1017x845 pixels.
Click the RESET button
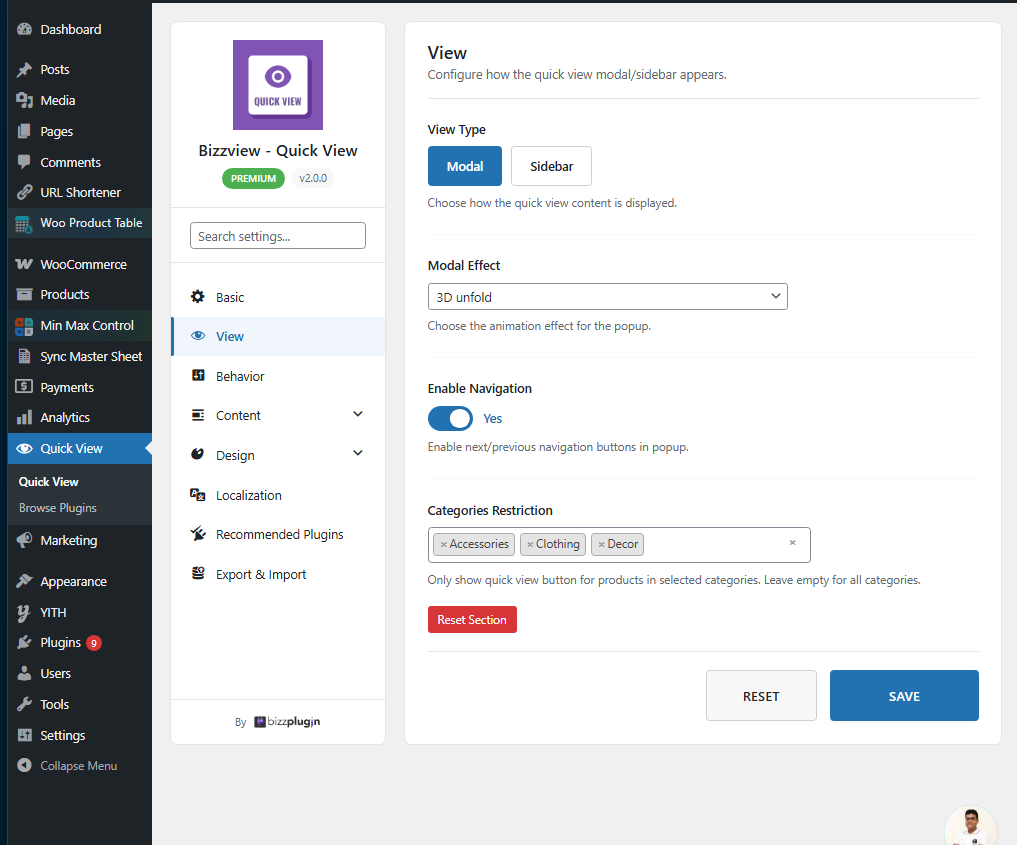tap(761, 696)
